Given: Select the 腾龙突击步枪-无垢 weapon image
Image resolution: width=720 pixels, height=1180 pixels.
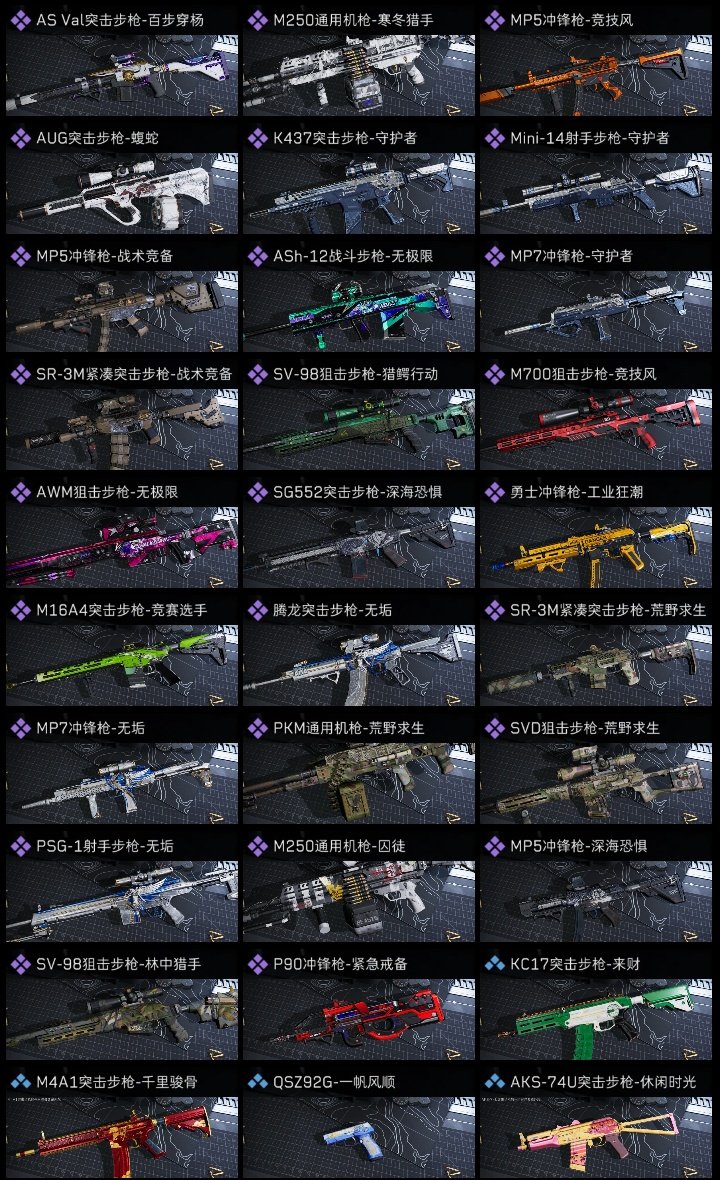Looking at the screenshot, I should point(359,665).
